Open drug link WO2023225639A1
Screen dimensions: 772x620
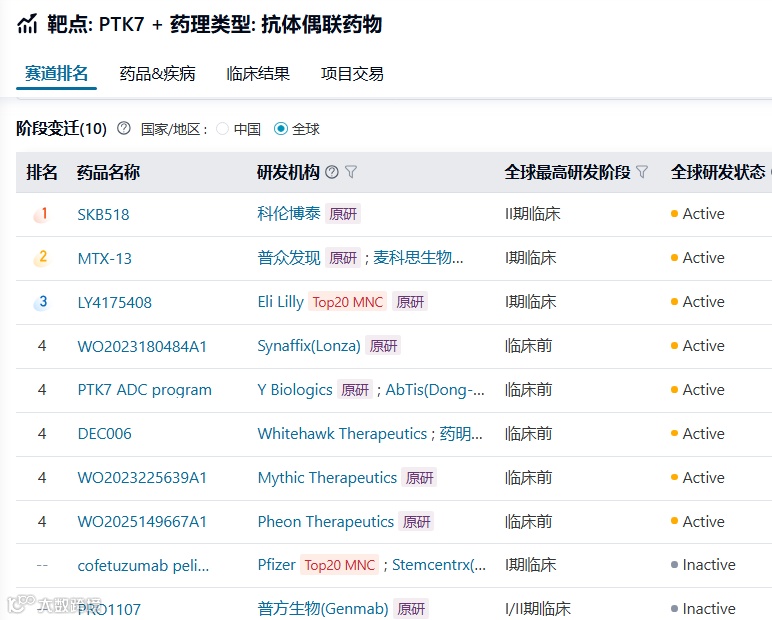point(142,478)
